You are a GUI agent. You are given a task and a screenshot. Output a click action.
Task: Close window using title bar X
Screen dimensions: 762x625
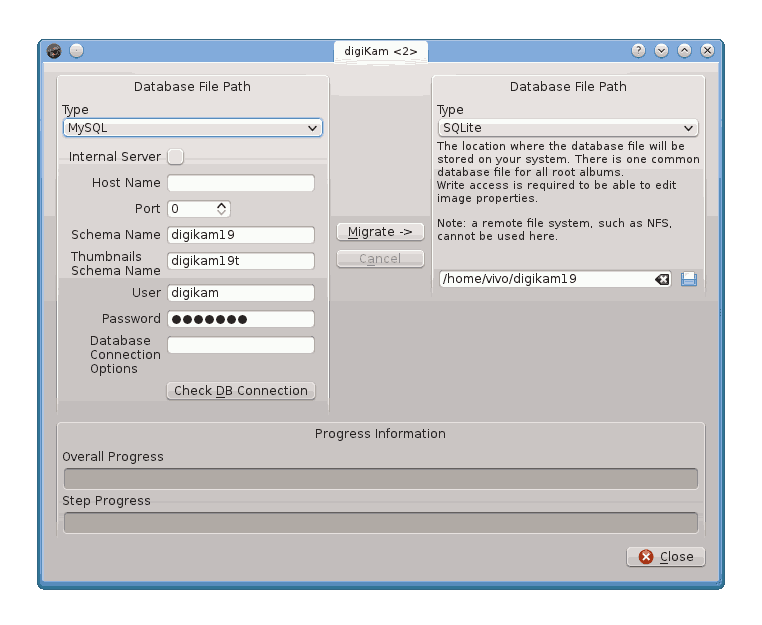(x=707, y=50)
